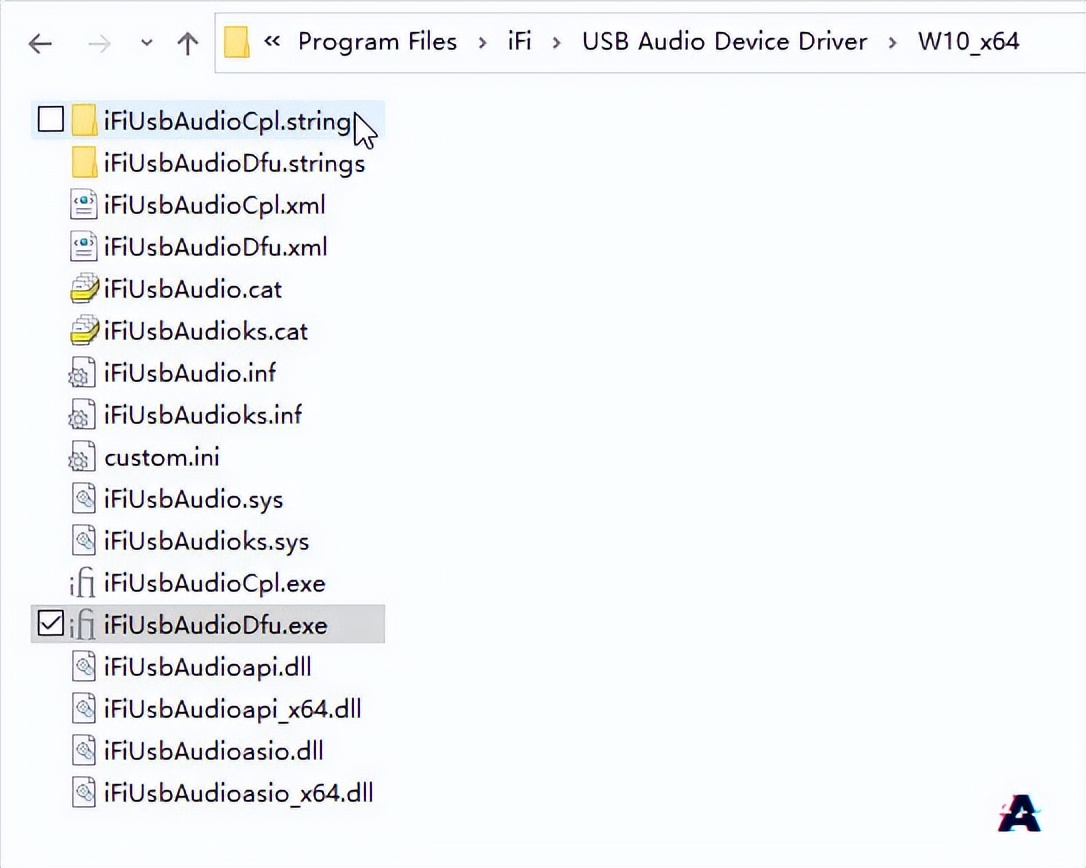Click the iFiUsbAudioCpl.xml file icon

pyautogui.click(x=84, y=205)
